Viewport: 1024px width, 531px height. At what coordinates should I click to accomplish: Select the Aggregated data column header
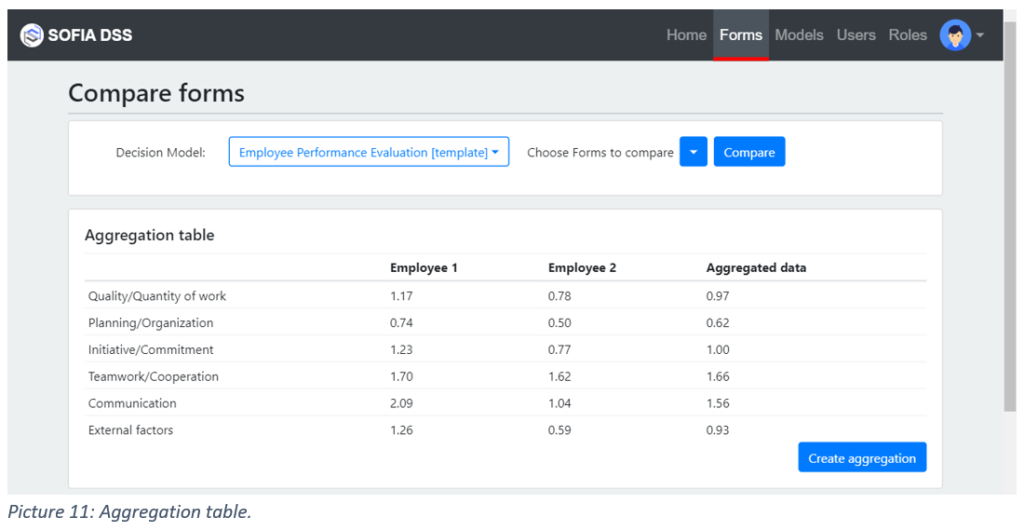[x=756, y=268]
